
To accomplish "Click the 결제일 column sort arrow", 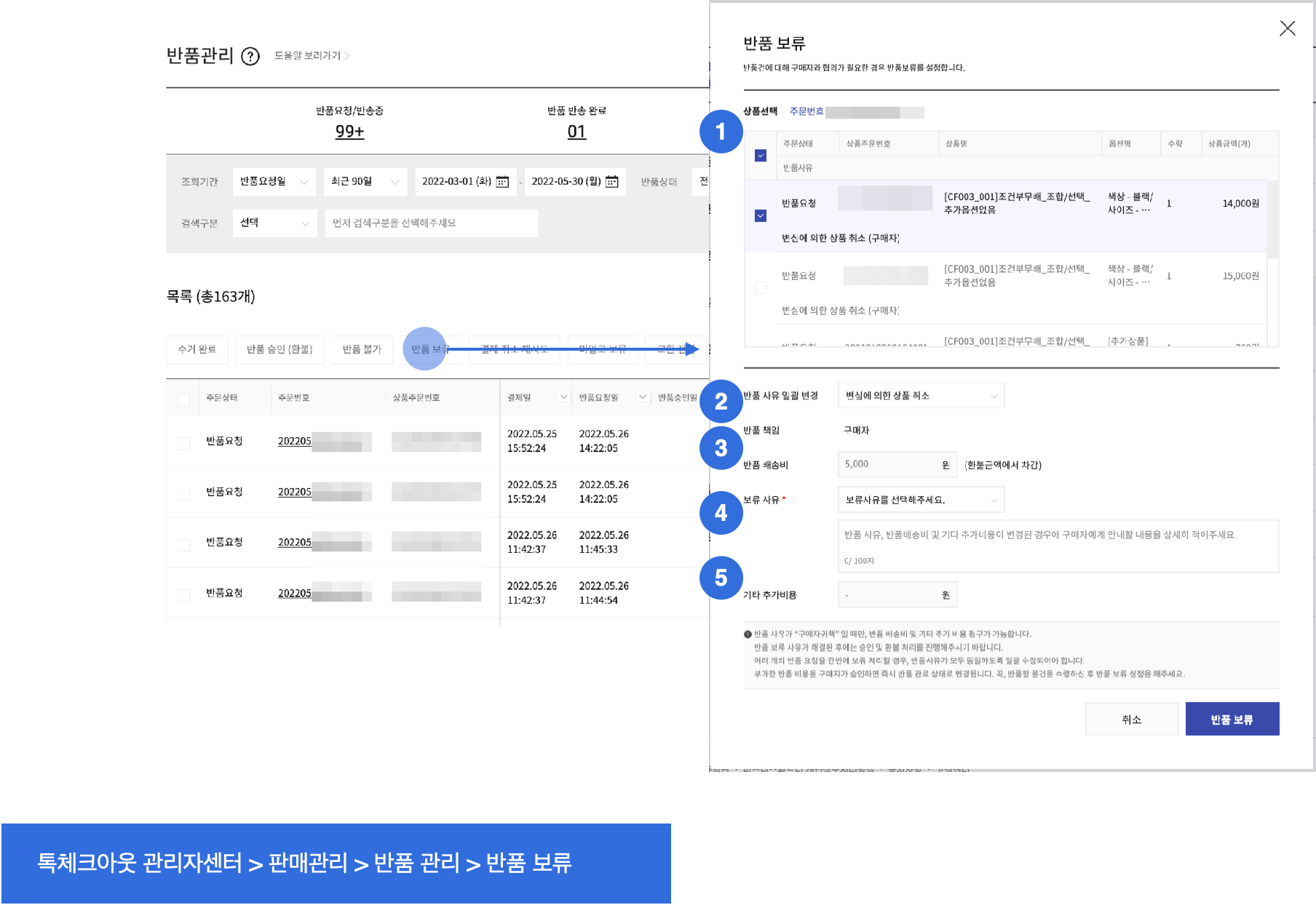I will coord(563,397).
